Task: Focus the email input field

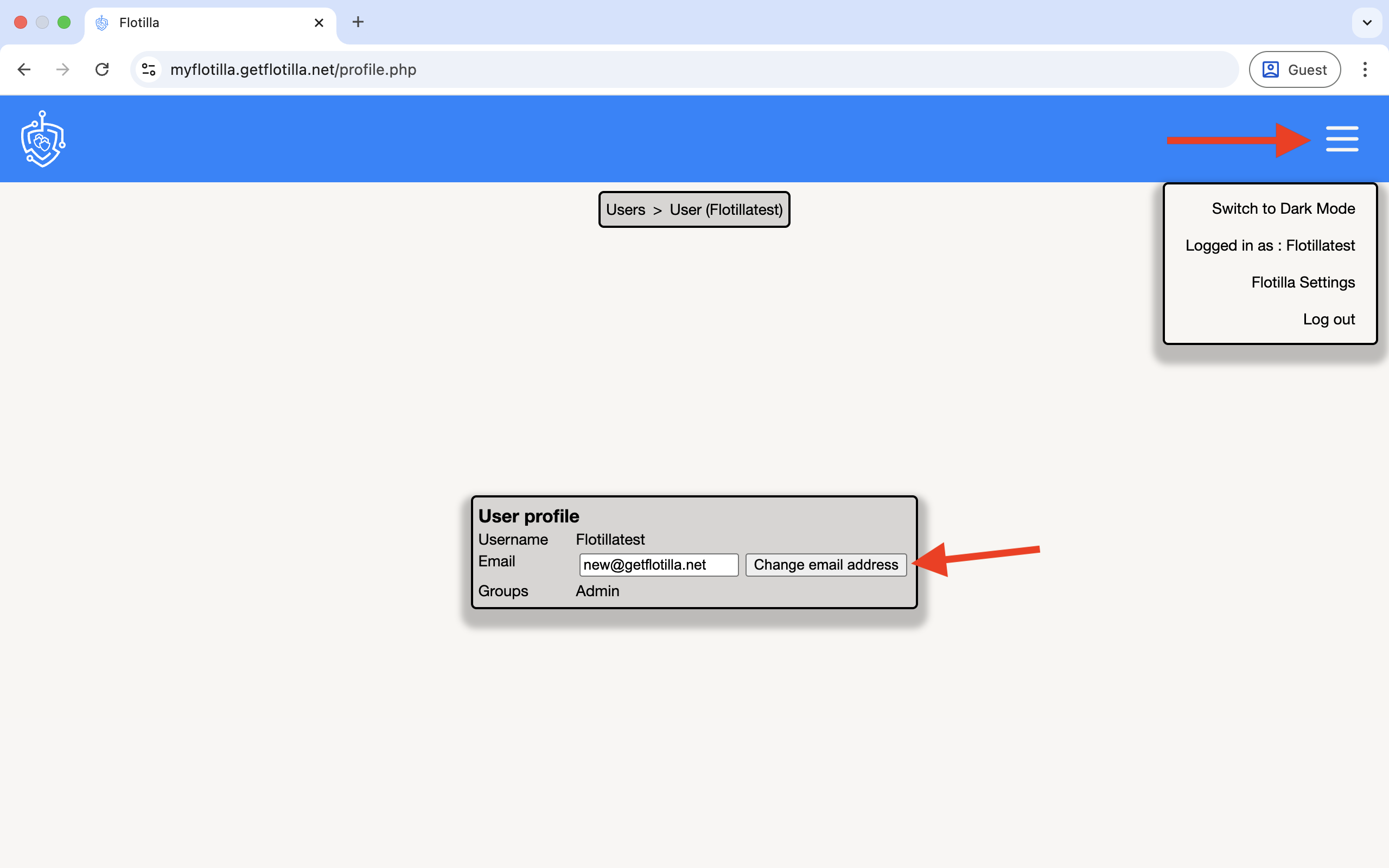Action: pyautogui.click(x=658, y=565)
